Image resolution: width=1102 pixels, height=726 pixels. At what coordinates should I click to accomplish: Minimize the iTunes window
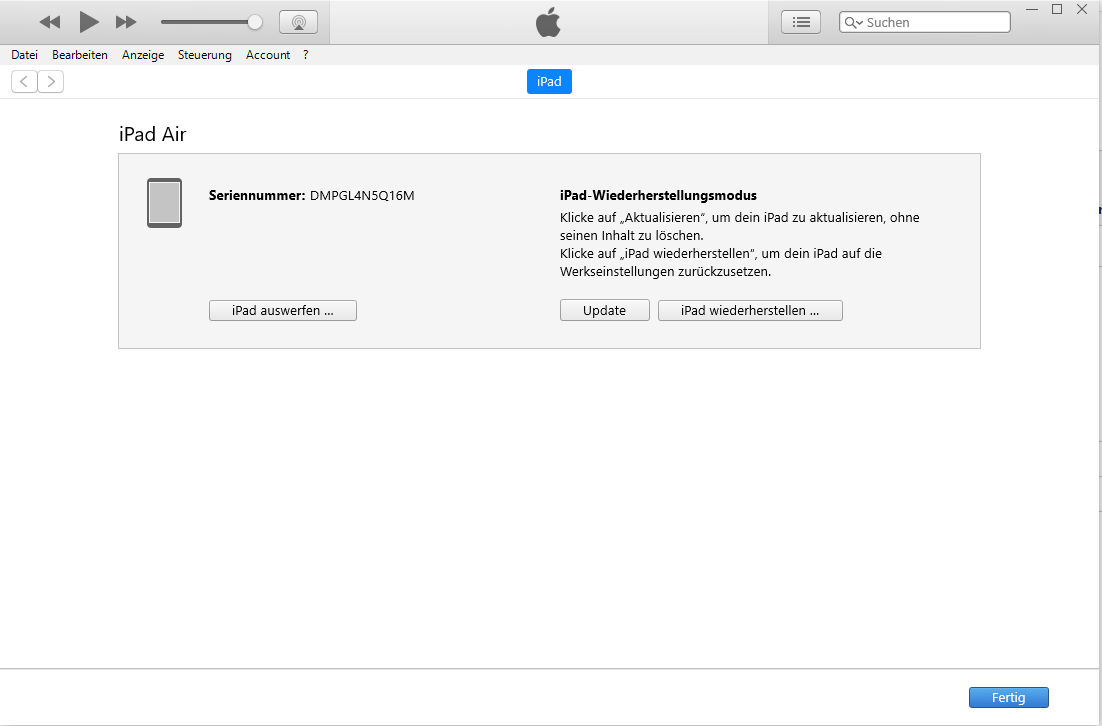1032,9
